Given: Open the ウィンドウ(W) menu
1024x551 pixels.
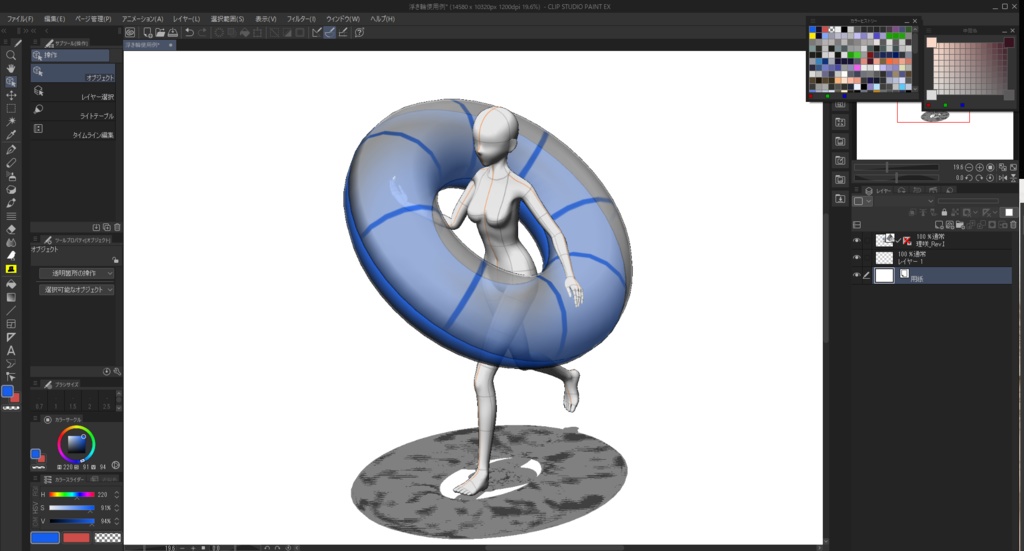Looking at the screenshot, I should pyautogui.click(x=343, y=19).
